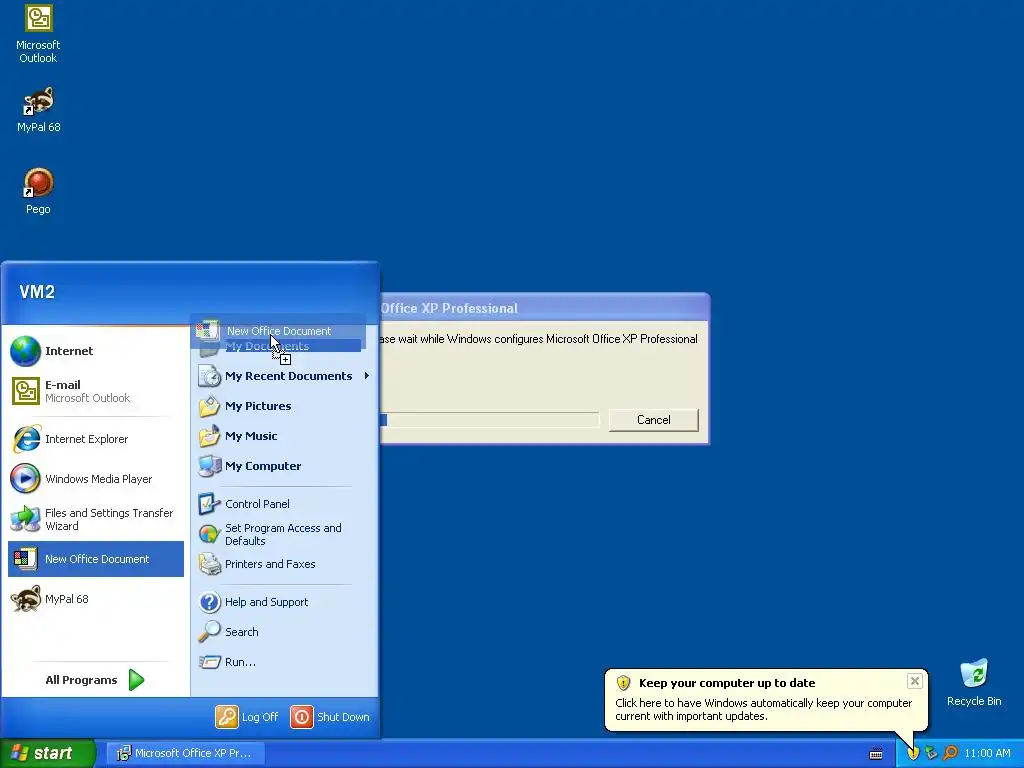Open the Pego desktop shortcut
The image size is (1024, 768).
[38, 191]
